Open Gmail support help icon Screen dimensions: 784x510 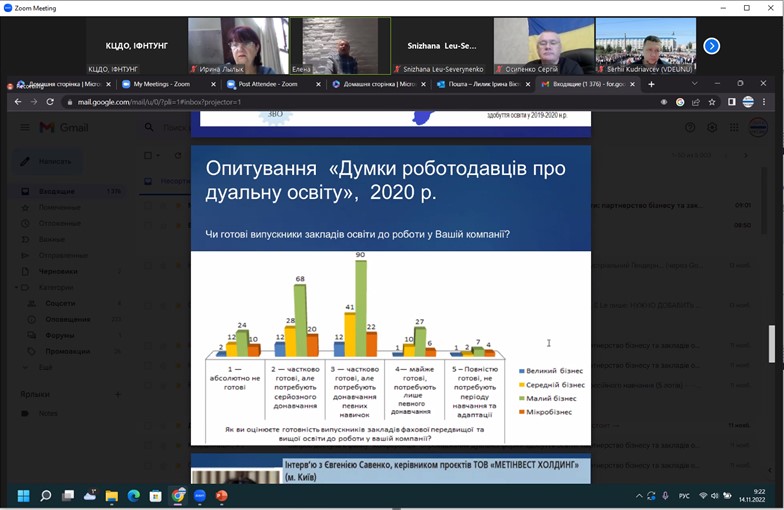click(690, 128)
